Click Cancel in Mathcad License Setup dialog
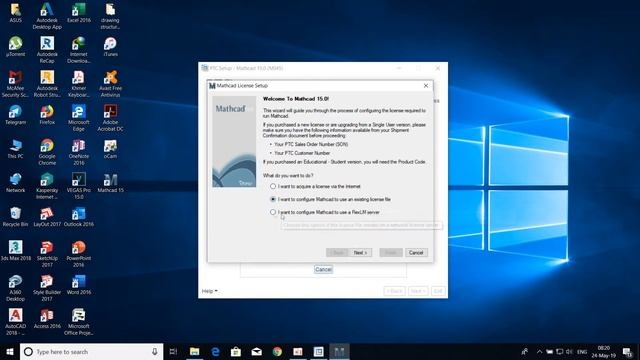 (x=416, y=253)
